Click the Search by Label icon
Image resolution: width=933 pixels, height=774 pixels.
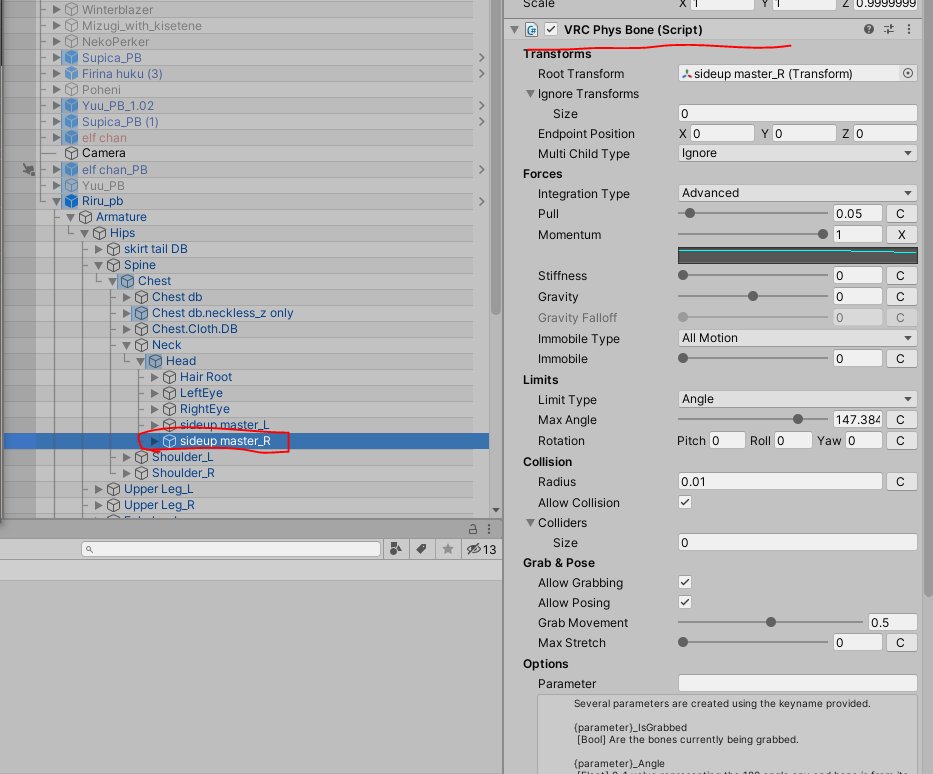point(421,549)
